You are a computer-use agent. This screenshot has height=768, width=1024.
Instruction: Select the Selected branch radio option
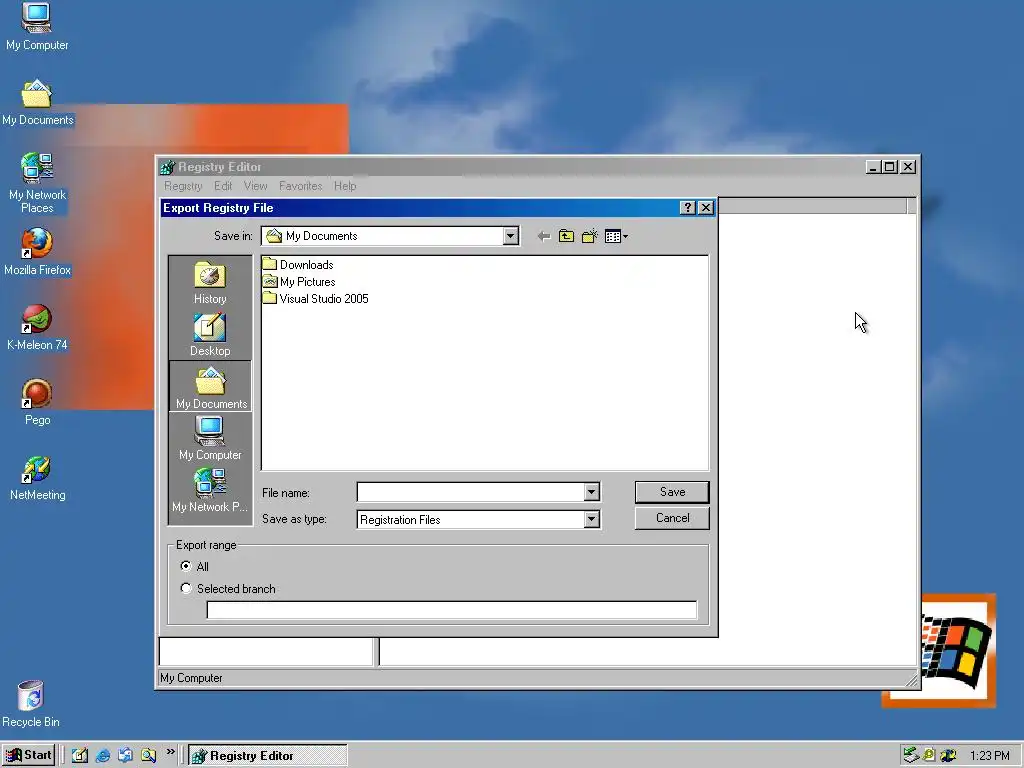(x=186, y=588)
